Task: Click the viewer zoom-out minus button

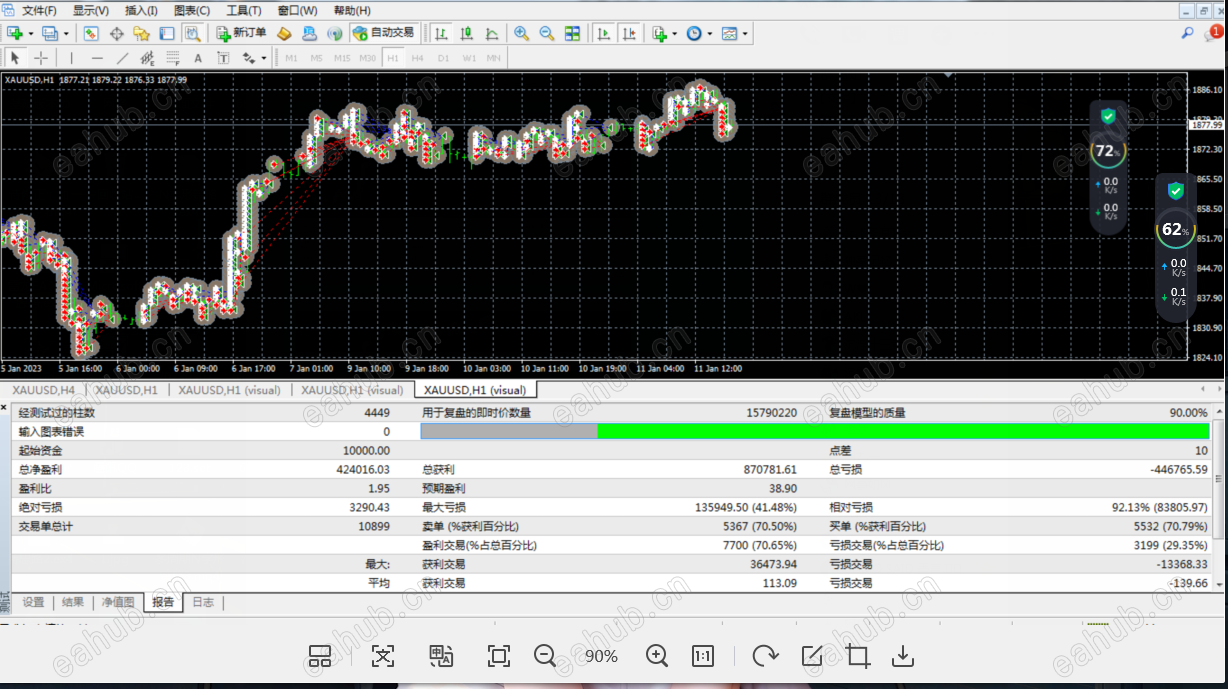Action: (x=545, y=656)
